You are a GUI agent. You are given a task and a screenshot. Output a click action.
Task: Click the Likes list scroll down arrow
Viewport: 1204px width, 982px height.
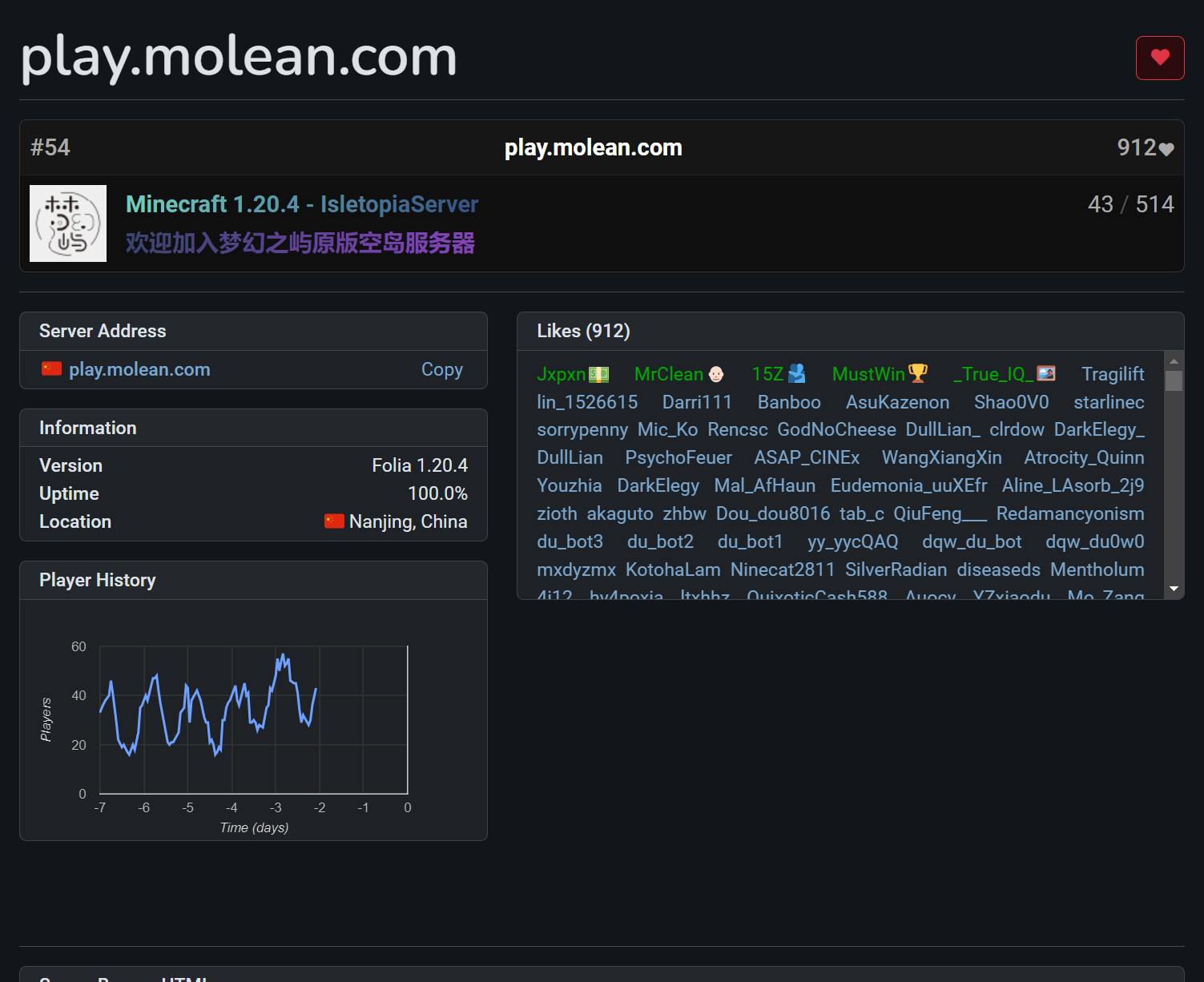1174,589
